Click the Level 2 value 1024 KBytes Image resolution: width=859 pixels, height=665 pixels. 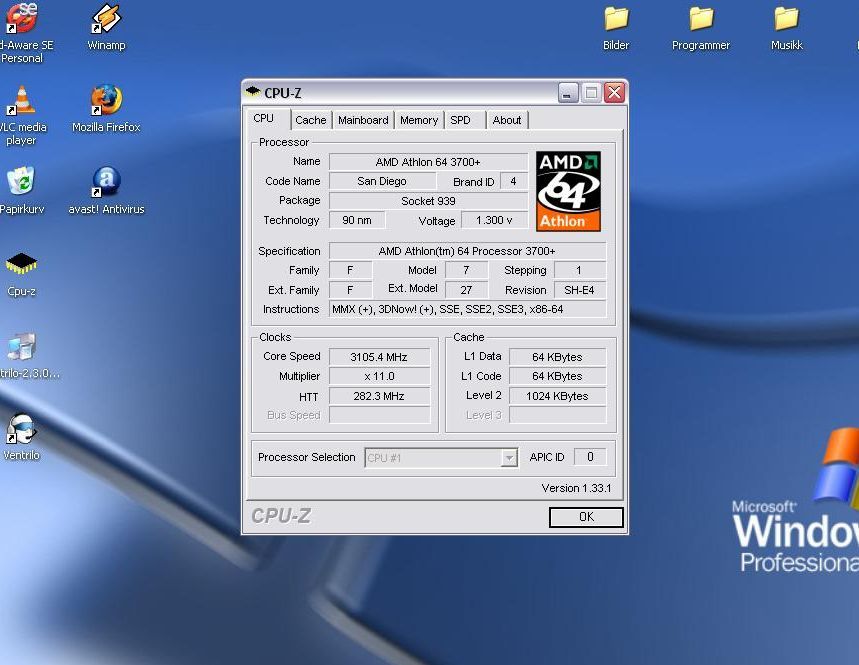(x=557, y=396)
